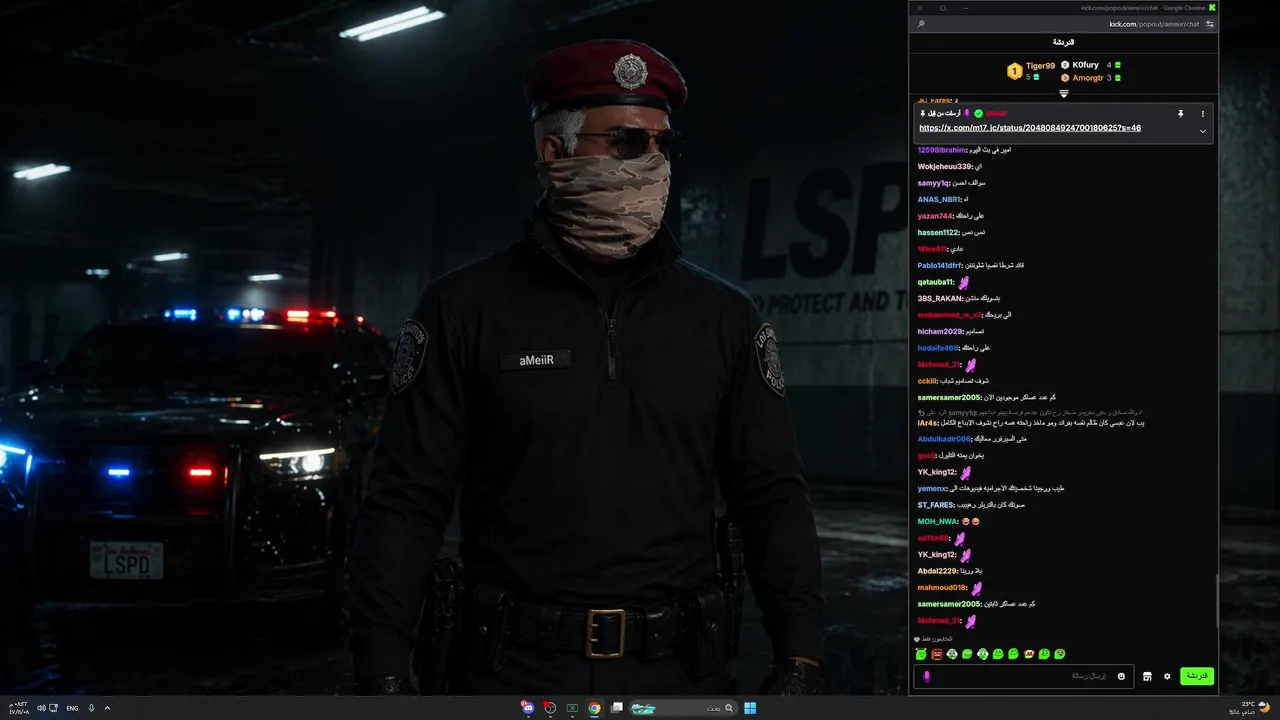Open the pinned x.com status link

(1030, 128)
